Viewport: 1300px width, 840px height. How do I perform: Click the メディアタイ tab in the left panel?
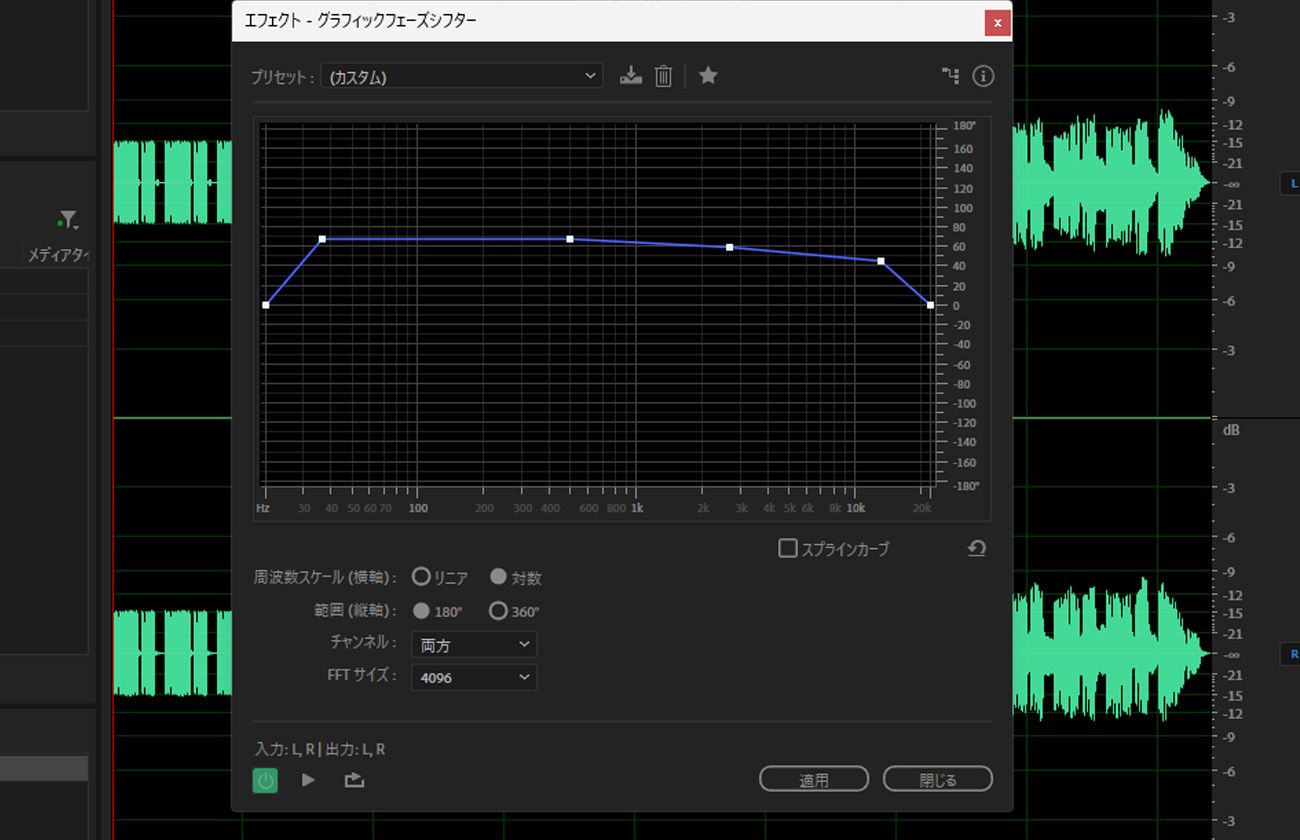point(58,255)
